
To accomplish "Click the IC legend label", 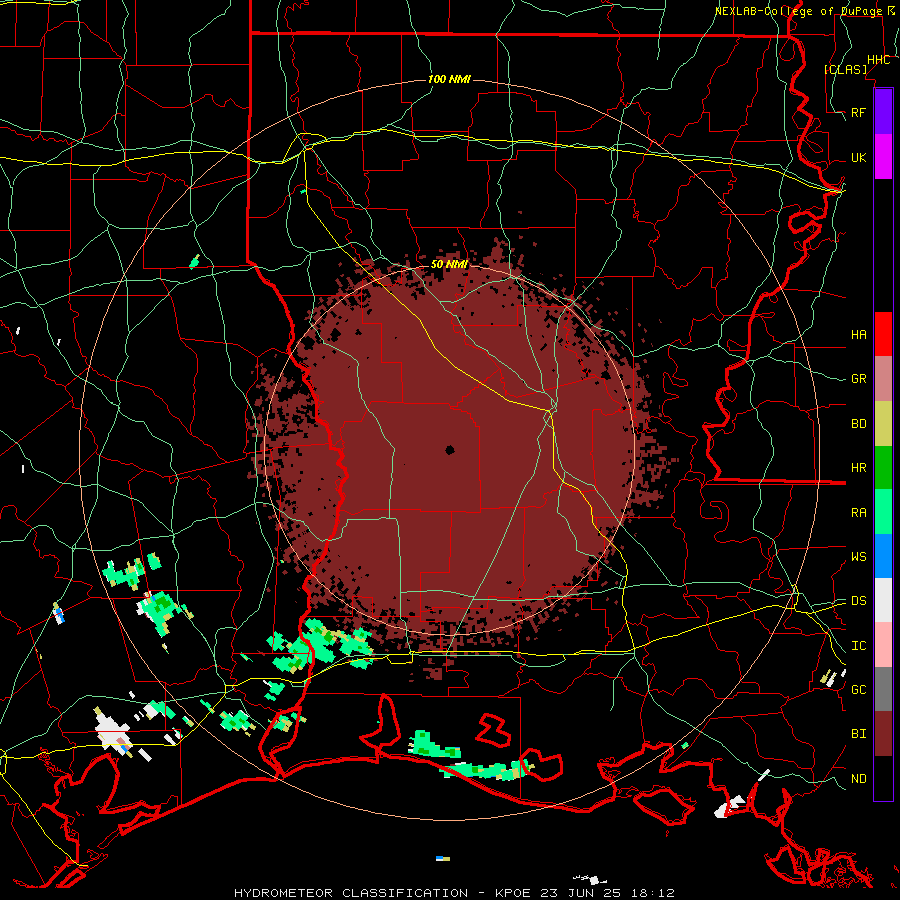I will [859, 646].
